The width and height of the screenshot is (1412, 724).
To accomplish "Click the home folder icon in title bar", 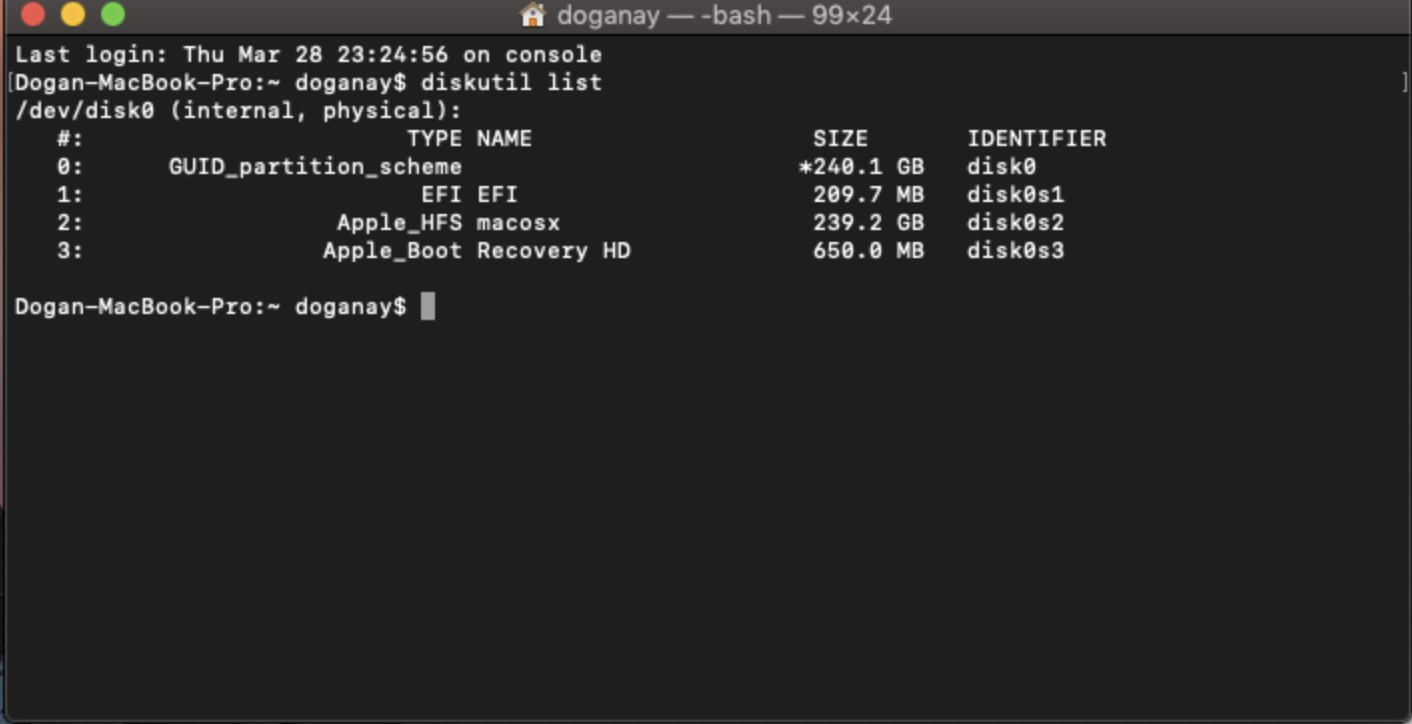I will (x=533, y=15).
